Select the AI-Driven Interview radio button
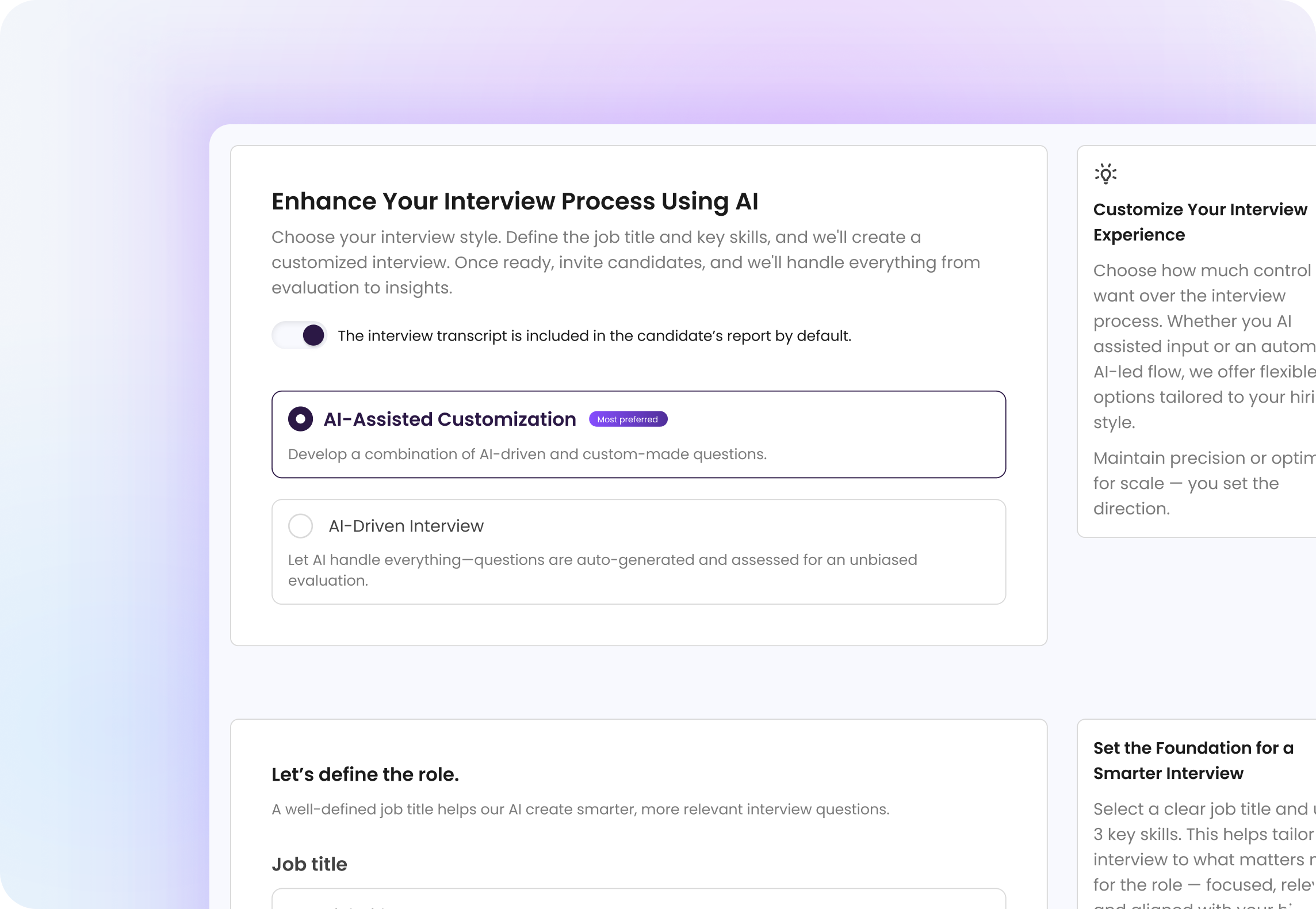This screenshot has height=909, width=1316. [x=300, y=525]
